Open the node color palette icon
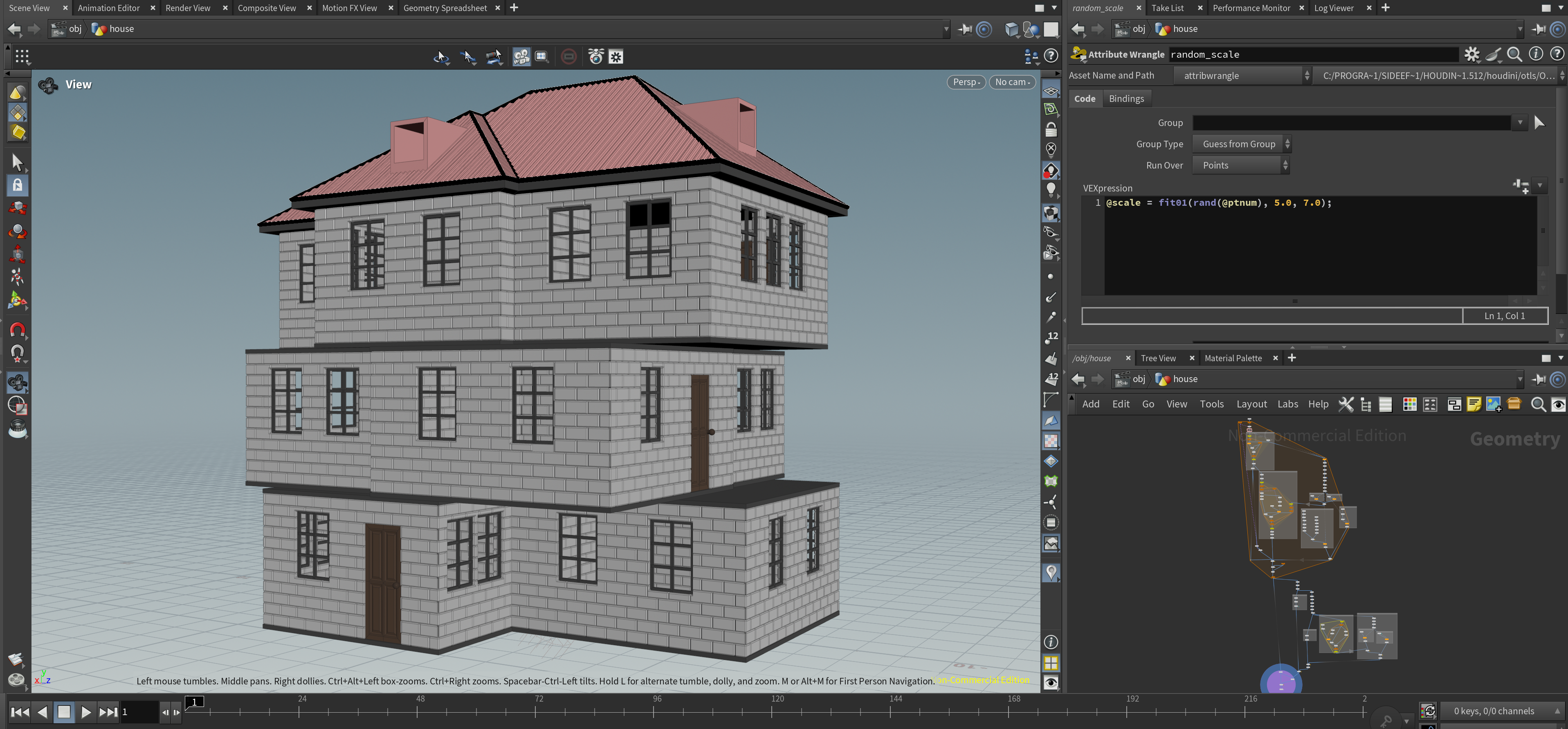Screen dimensions: 1568x729 pos(1410,405)
